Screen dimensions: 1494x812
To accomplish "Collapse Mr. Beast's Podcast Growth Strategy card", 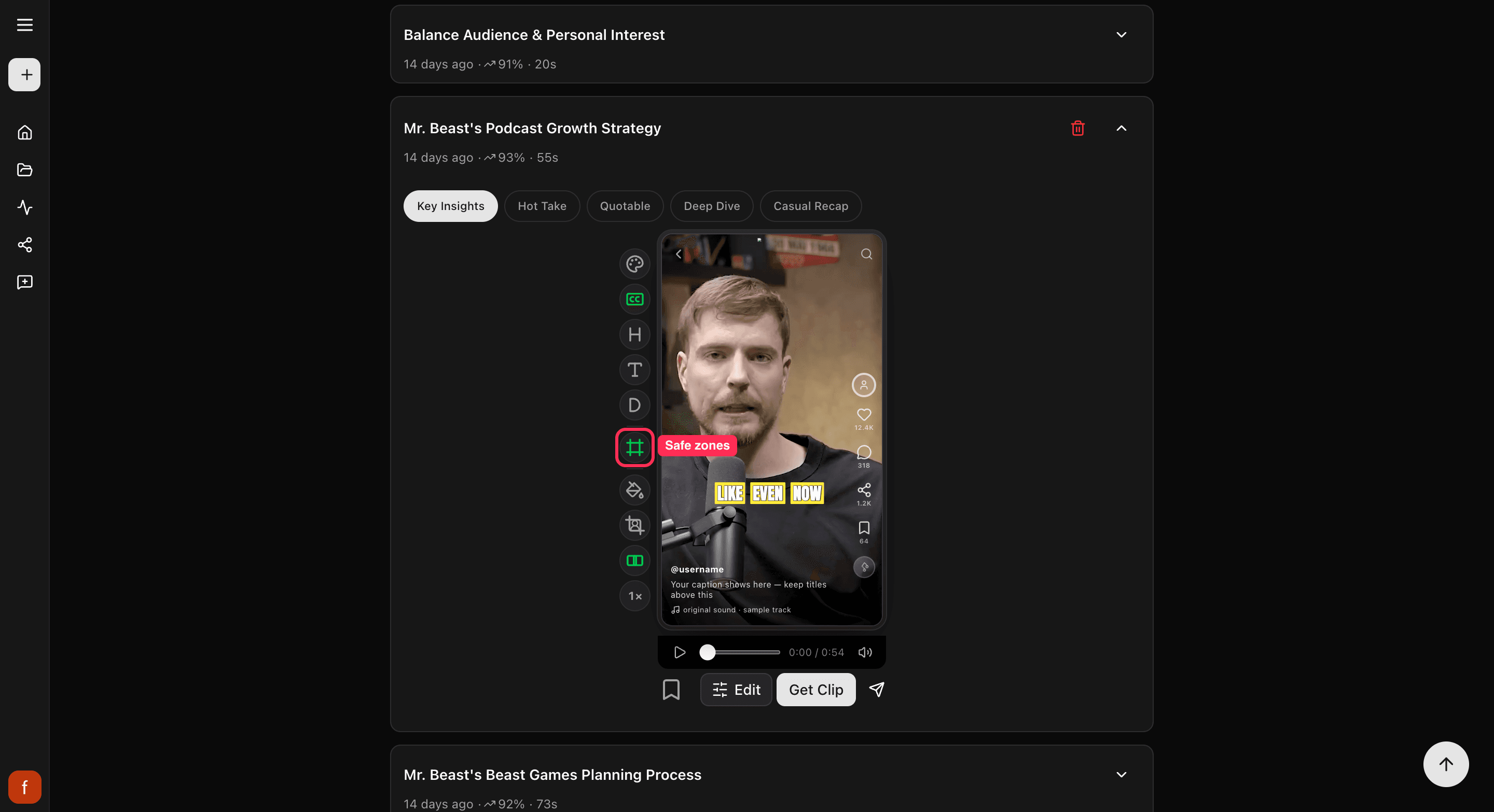I will pyautogui.click(x=1121, y=128).
